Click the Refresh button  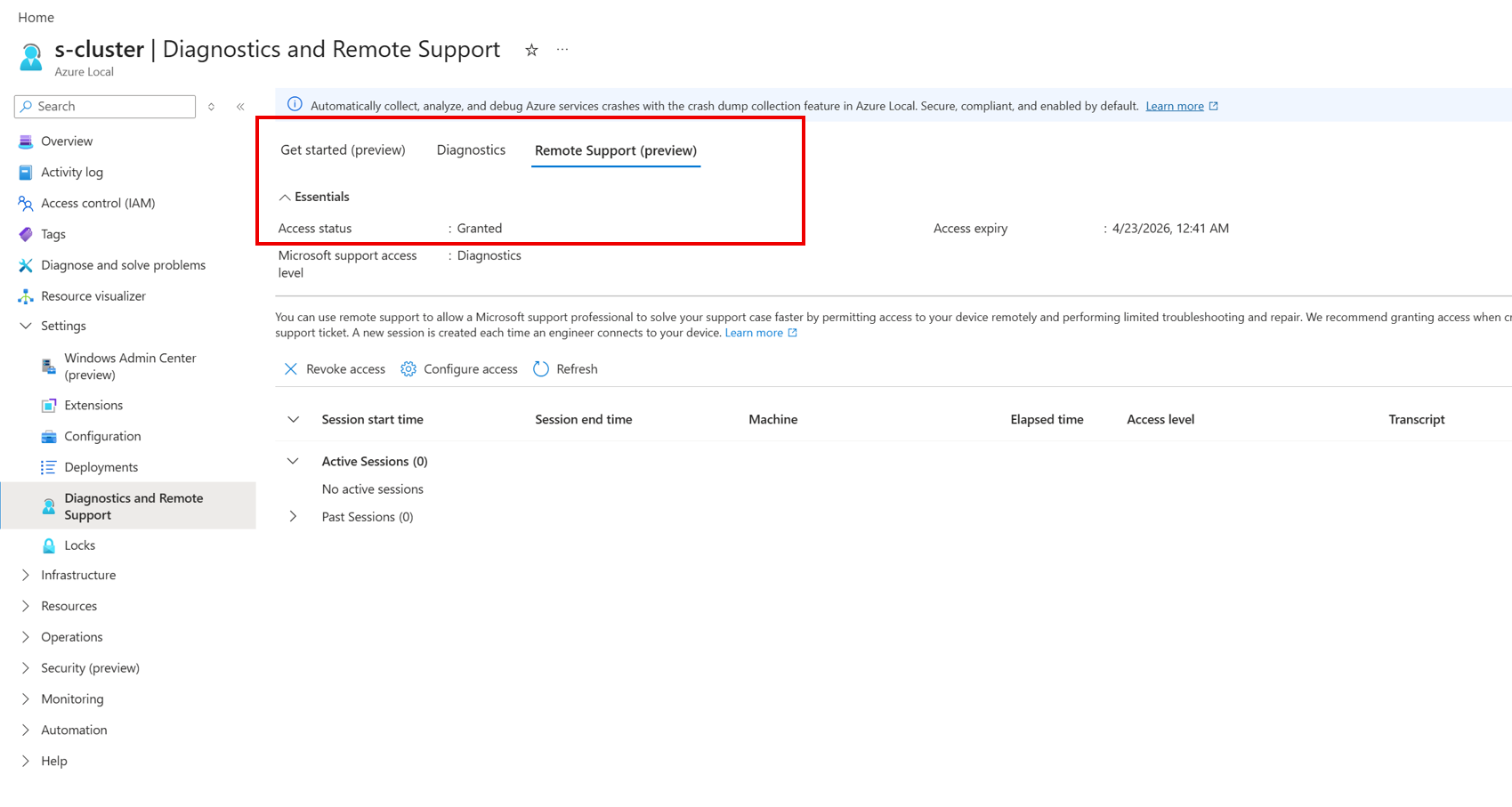coord(565,369)
